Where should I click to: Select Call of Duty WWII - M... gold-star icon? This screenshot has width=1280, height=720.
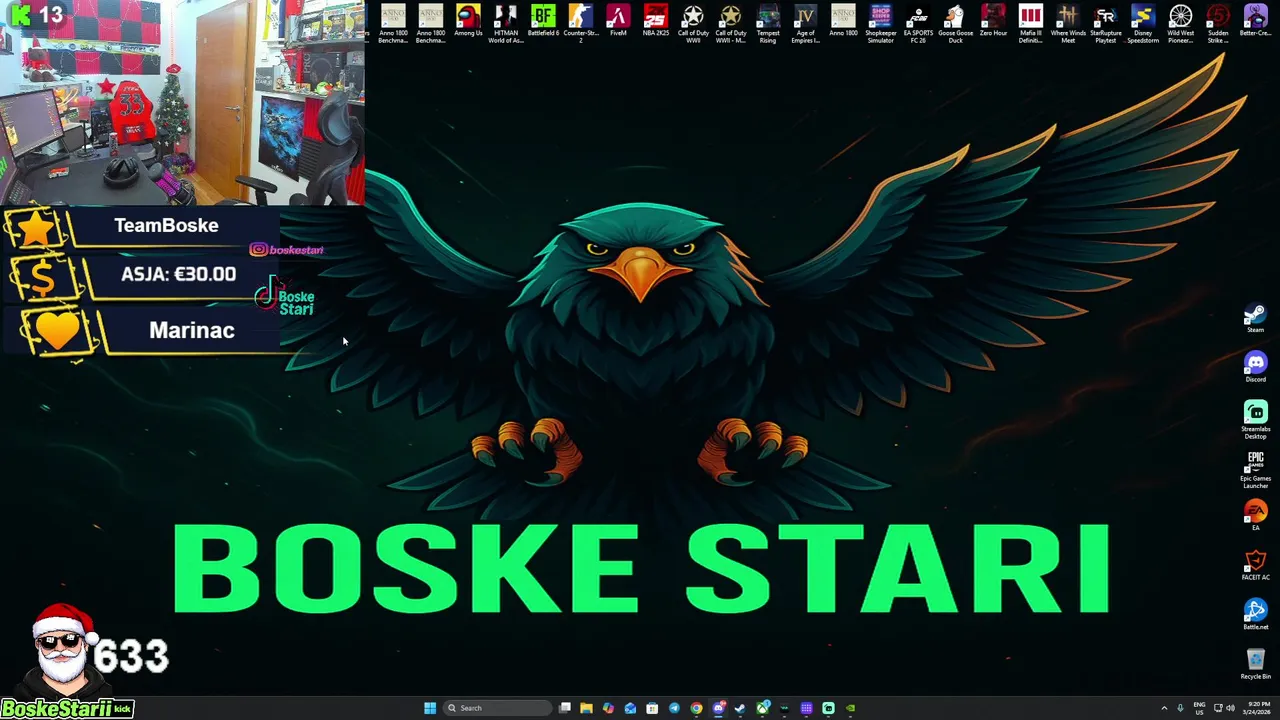[730, 23]
